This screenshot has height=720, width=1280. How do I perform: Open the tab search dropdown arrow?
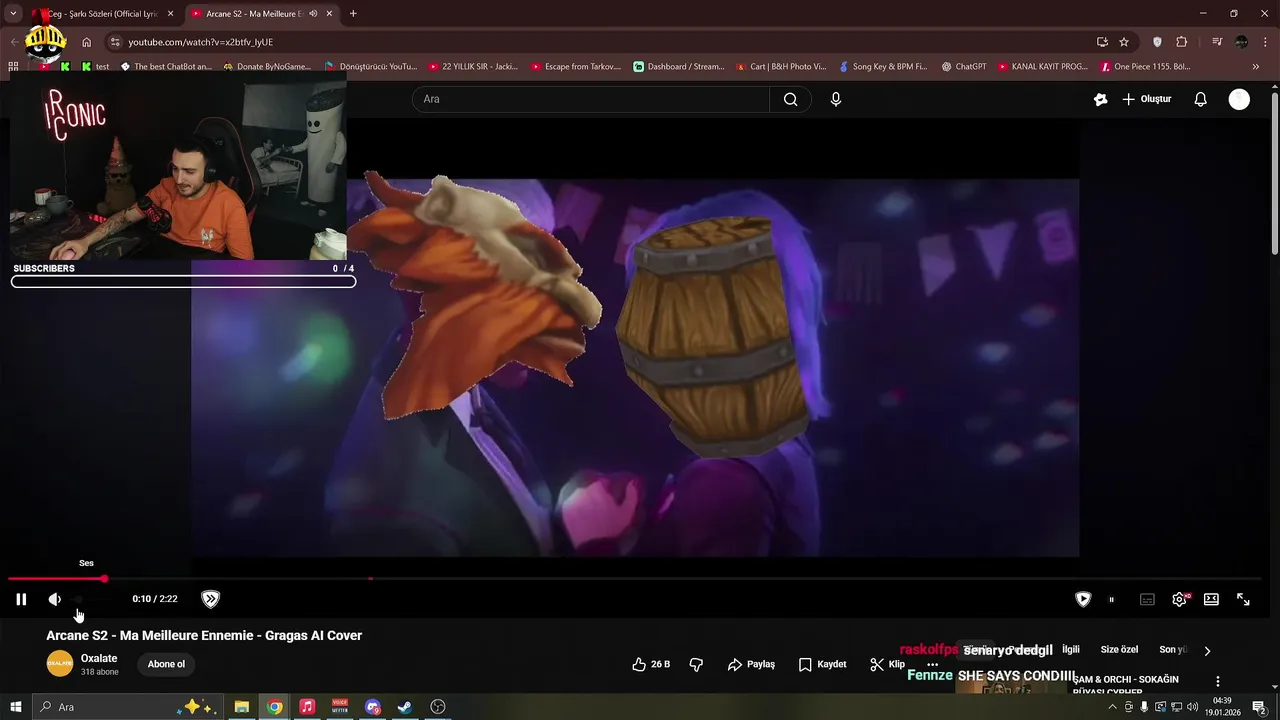point(13,14)
